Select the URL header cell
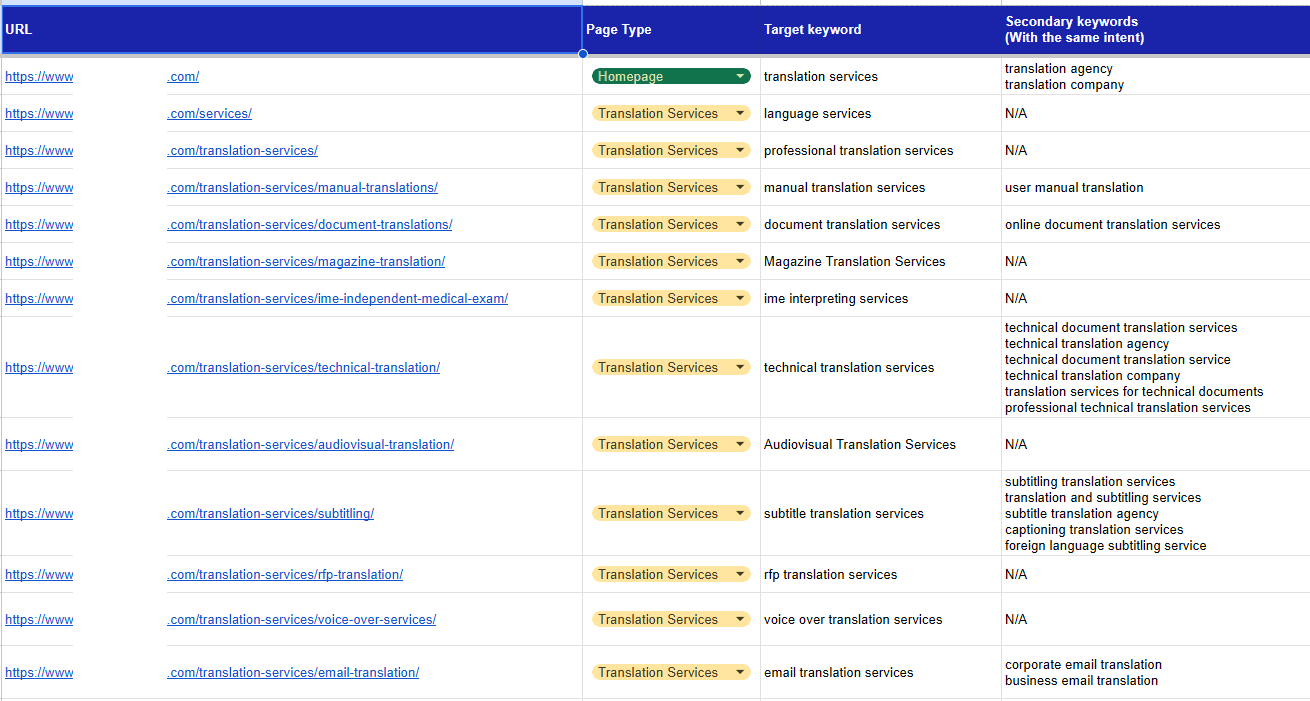 point(291,30)
